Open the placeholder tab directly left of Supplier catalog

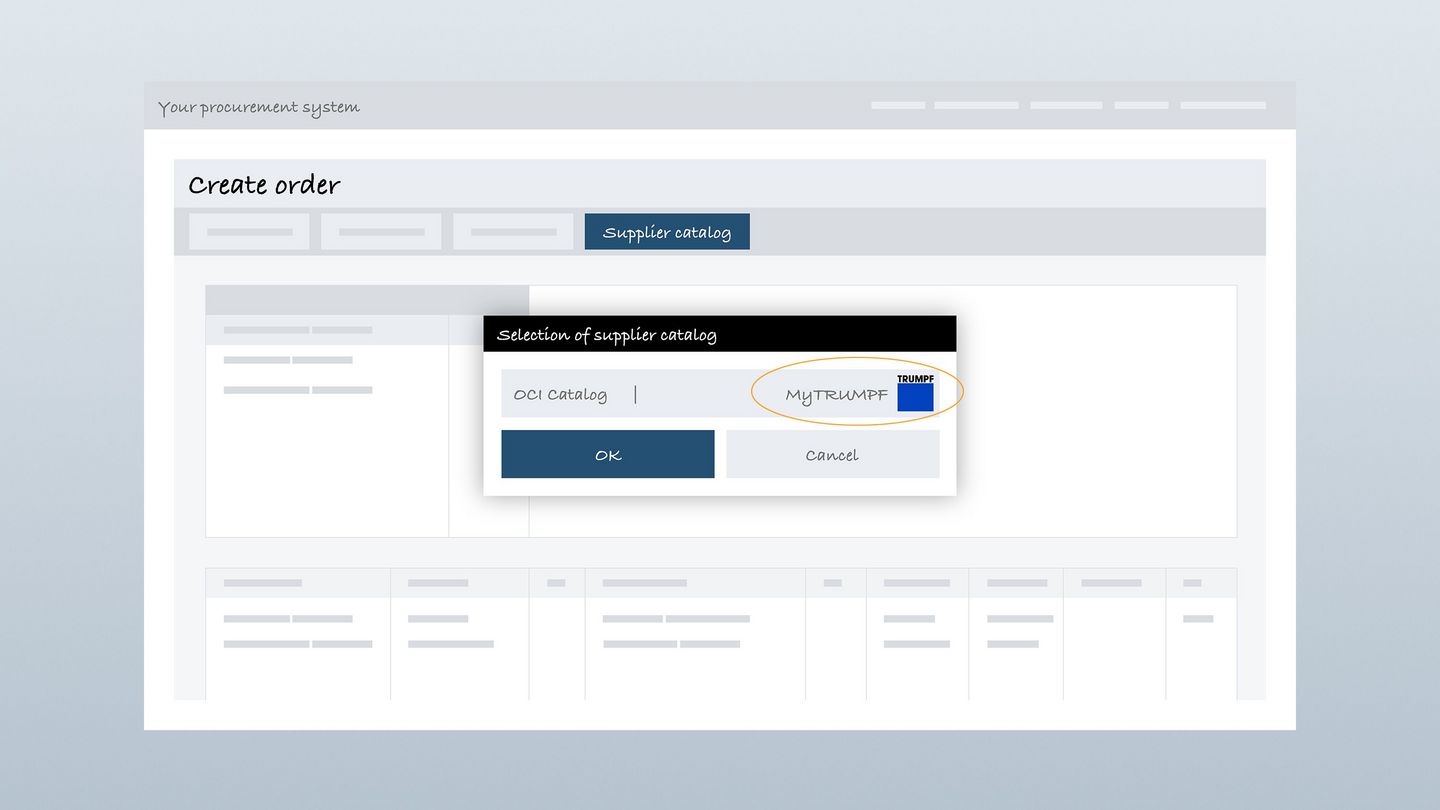coord(513,232)
